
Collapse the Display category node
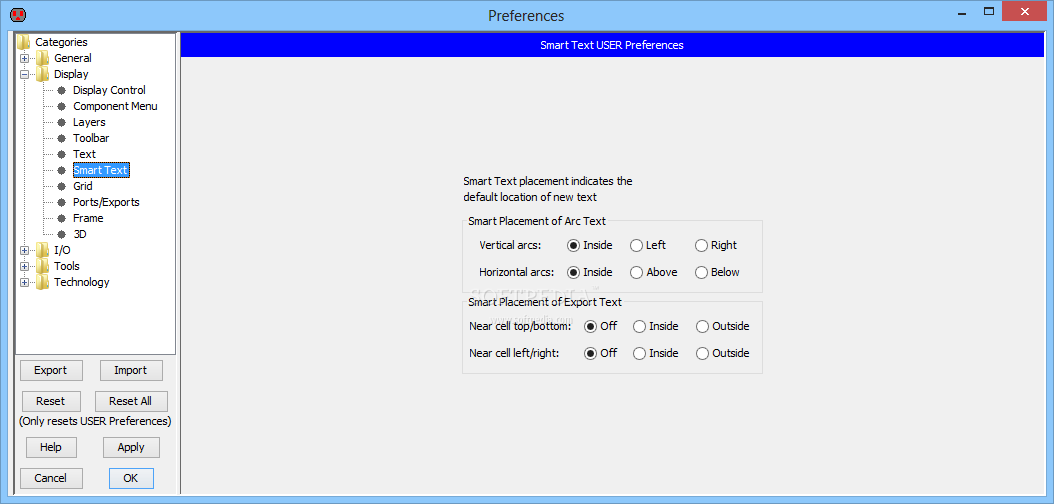tap(24, 75)
